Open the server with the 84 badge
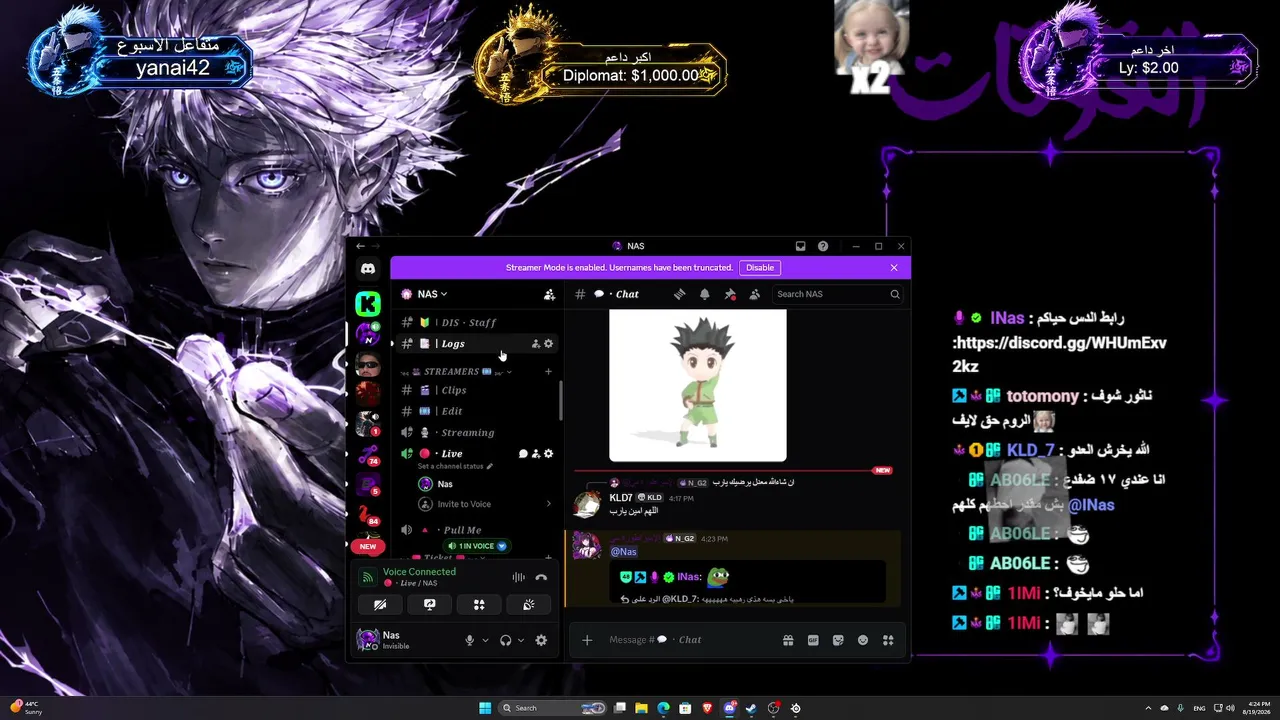This screenshot has width=1280, height=720. [x=368, y=515]
